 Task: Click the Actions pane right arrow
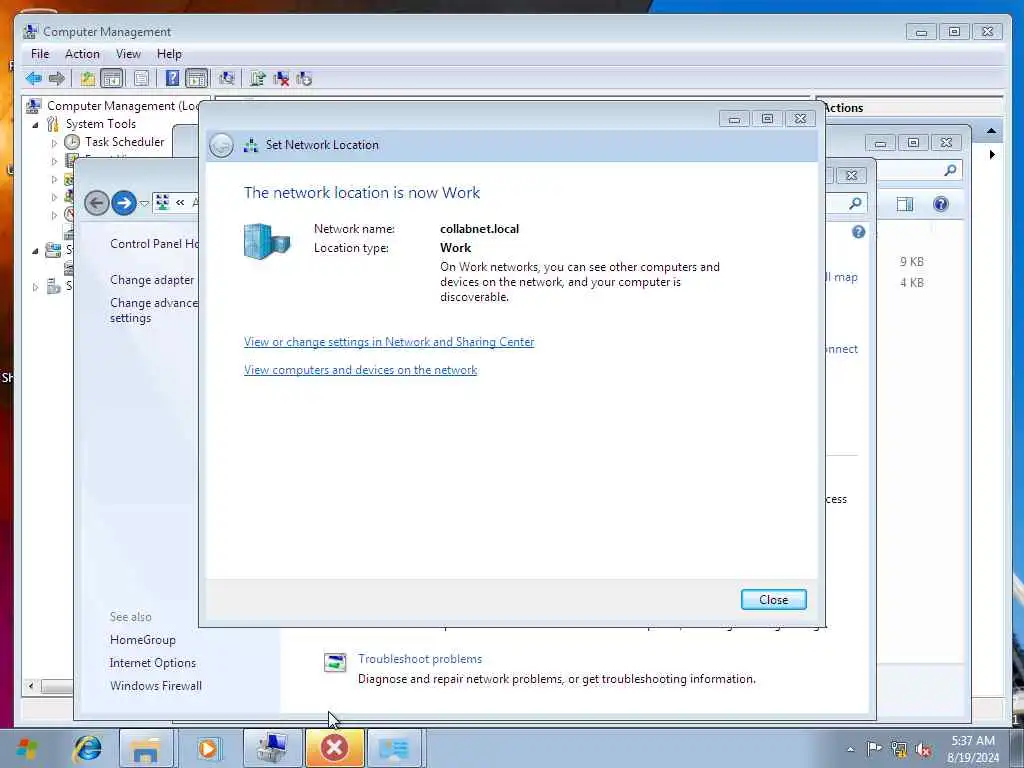click(992, 155)
